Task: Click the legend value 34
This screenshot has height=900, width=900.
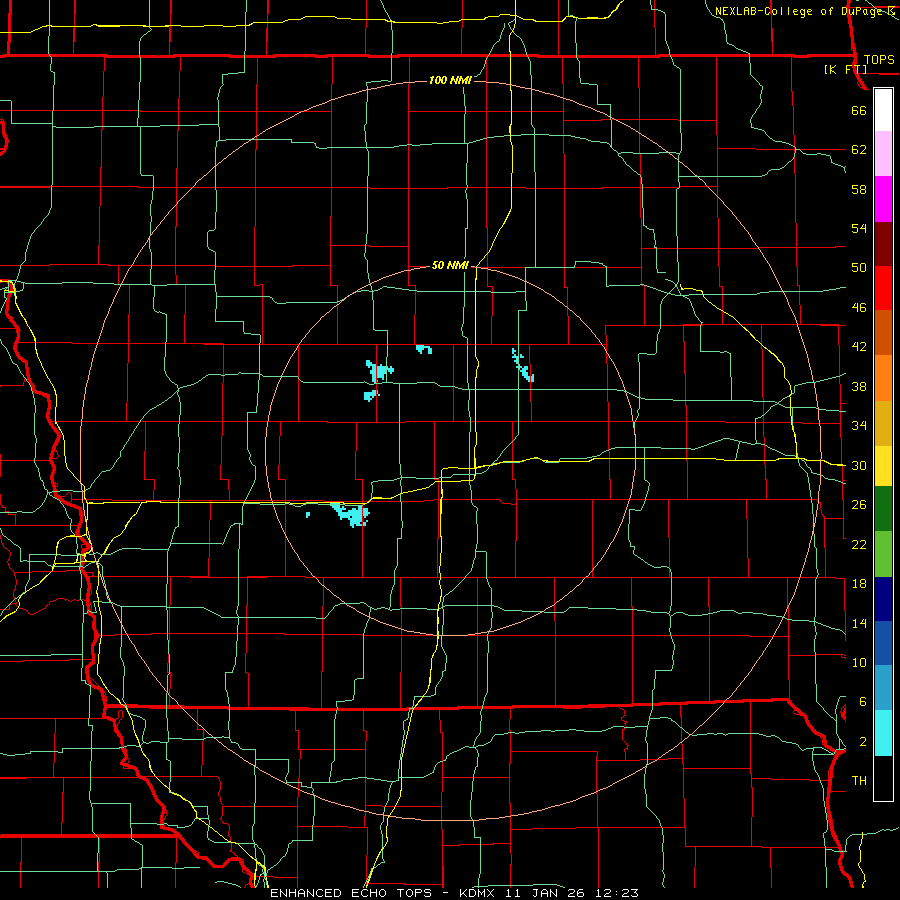Action: (x=859, y=426)
